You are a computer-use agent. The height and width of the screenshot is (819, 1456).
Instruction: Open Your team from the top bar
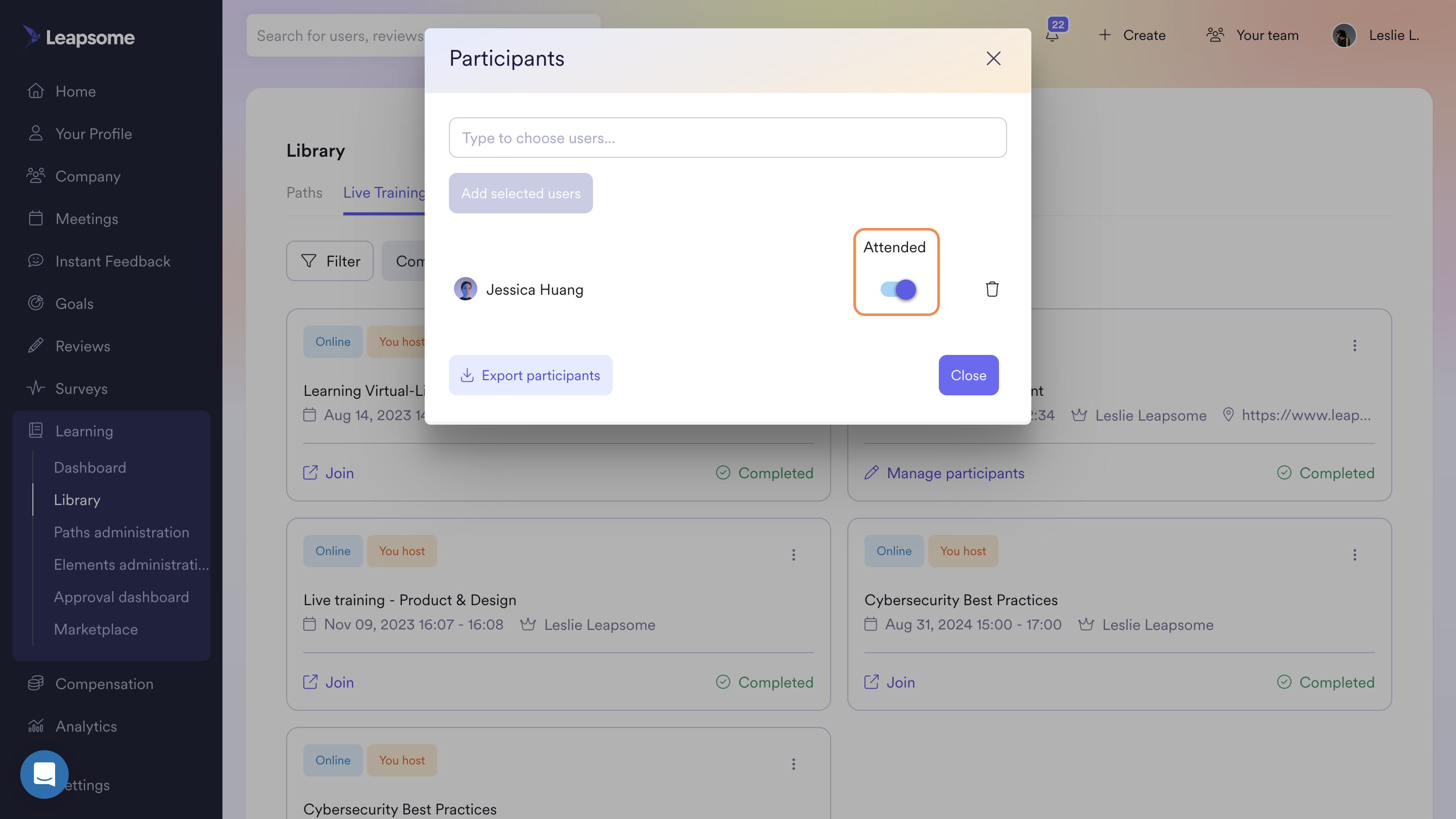point(1253,35)
